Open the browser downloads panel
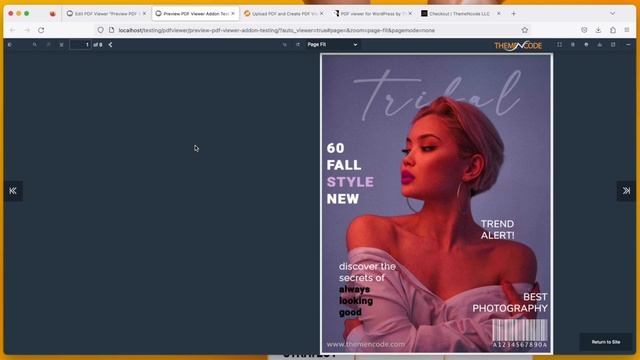This screenshot has width=640, height=360. click(598, 30)
